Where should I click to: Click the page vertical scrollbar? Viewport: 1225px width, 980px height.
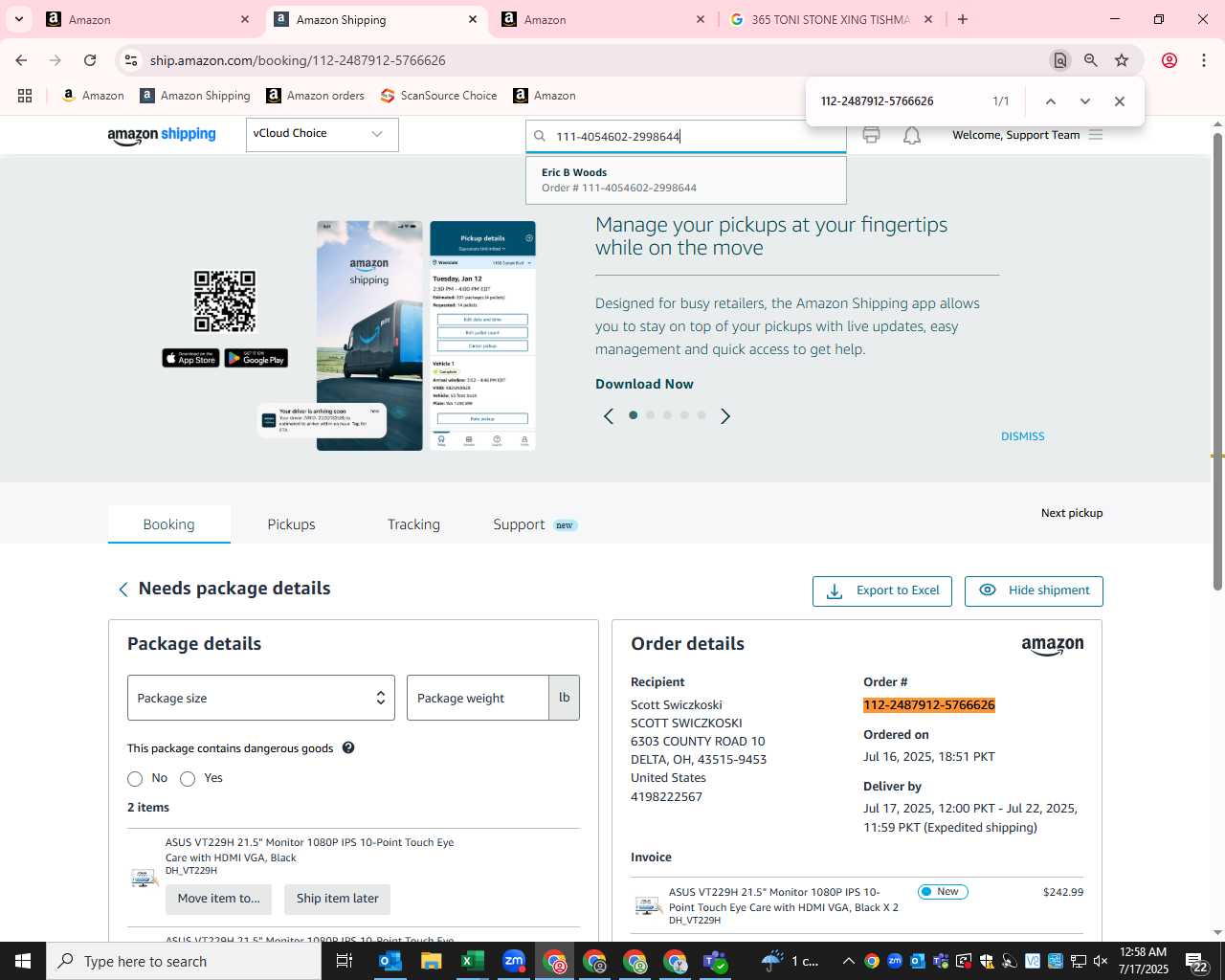(x=1218, y=362)
